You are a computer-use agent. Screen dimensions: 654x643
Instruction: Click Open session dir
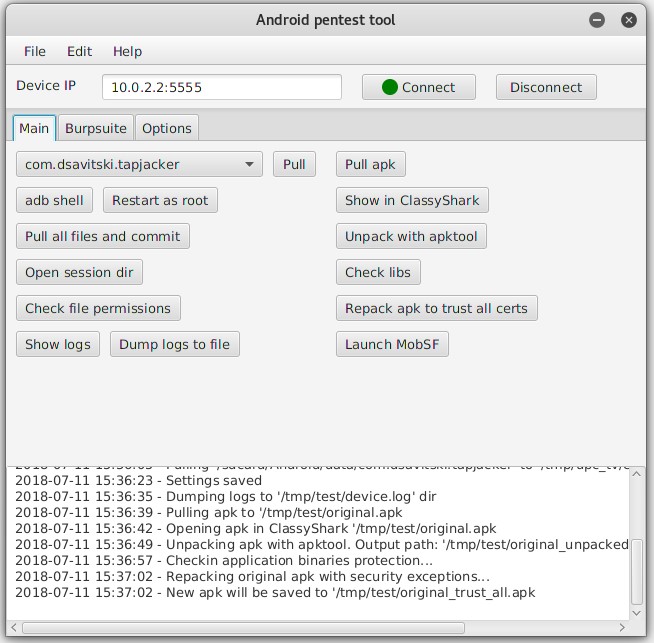click(79, 272)
